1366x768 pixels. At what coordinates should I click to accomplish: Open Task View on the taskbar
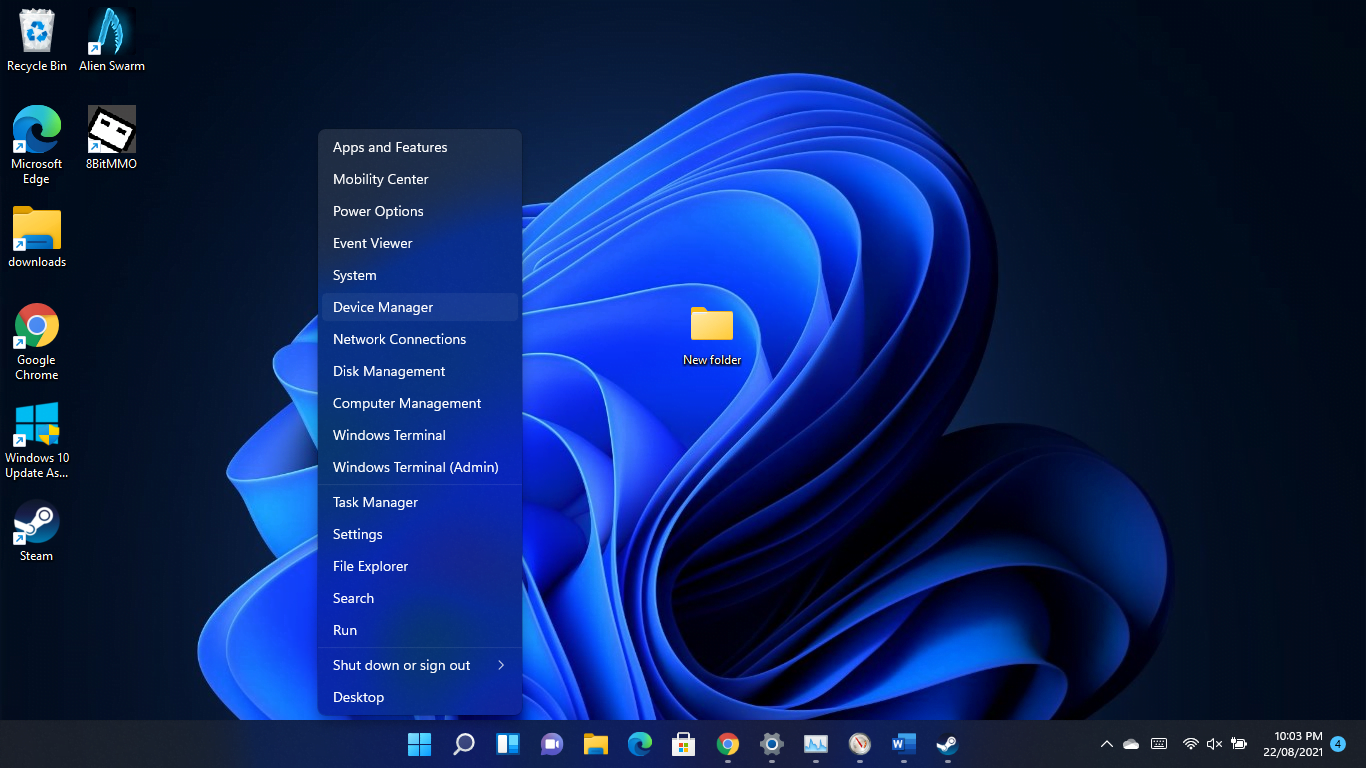coord(507,744)
